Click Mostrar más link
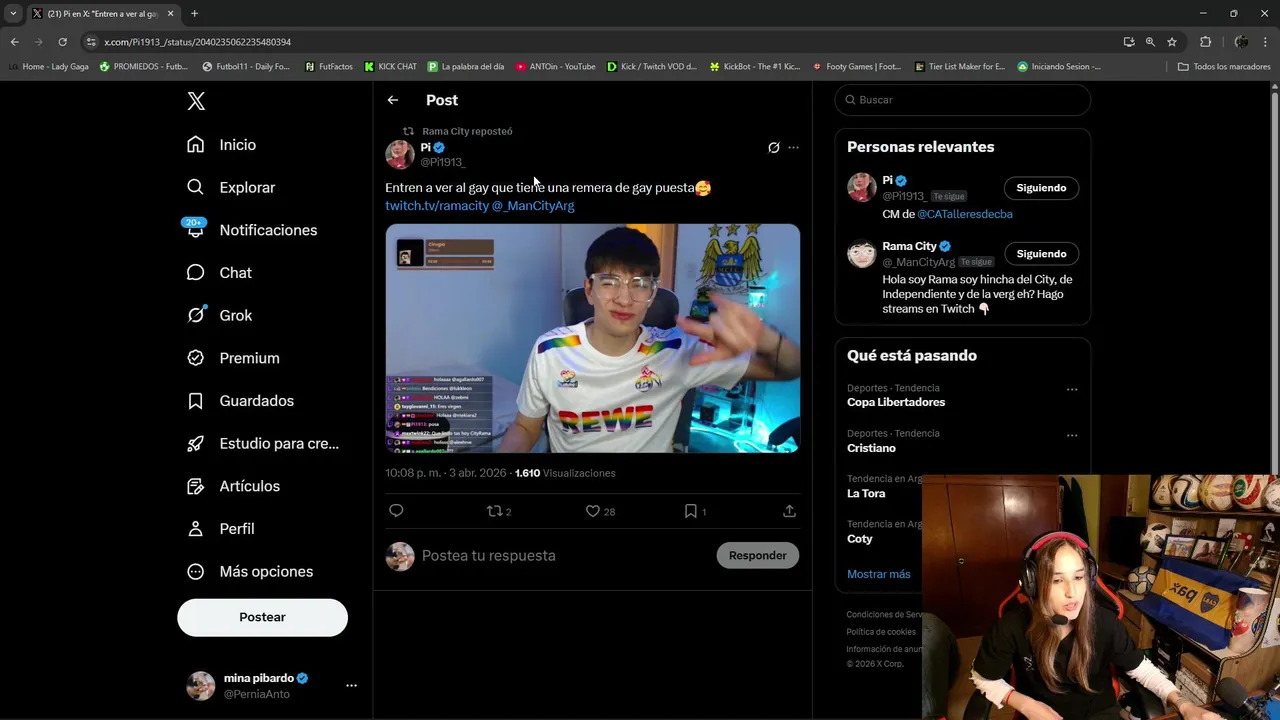 [879, 574]
